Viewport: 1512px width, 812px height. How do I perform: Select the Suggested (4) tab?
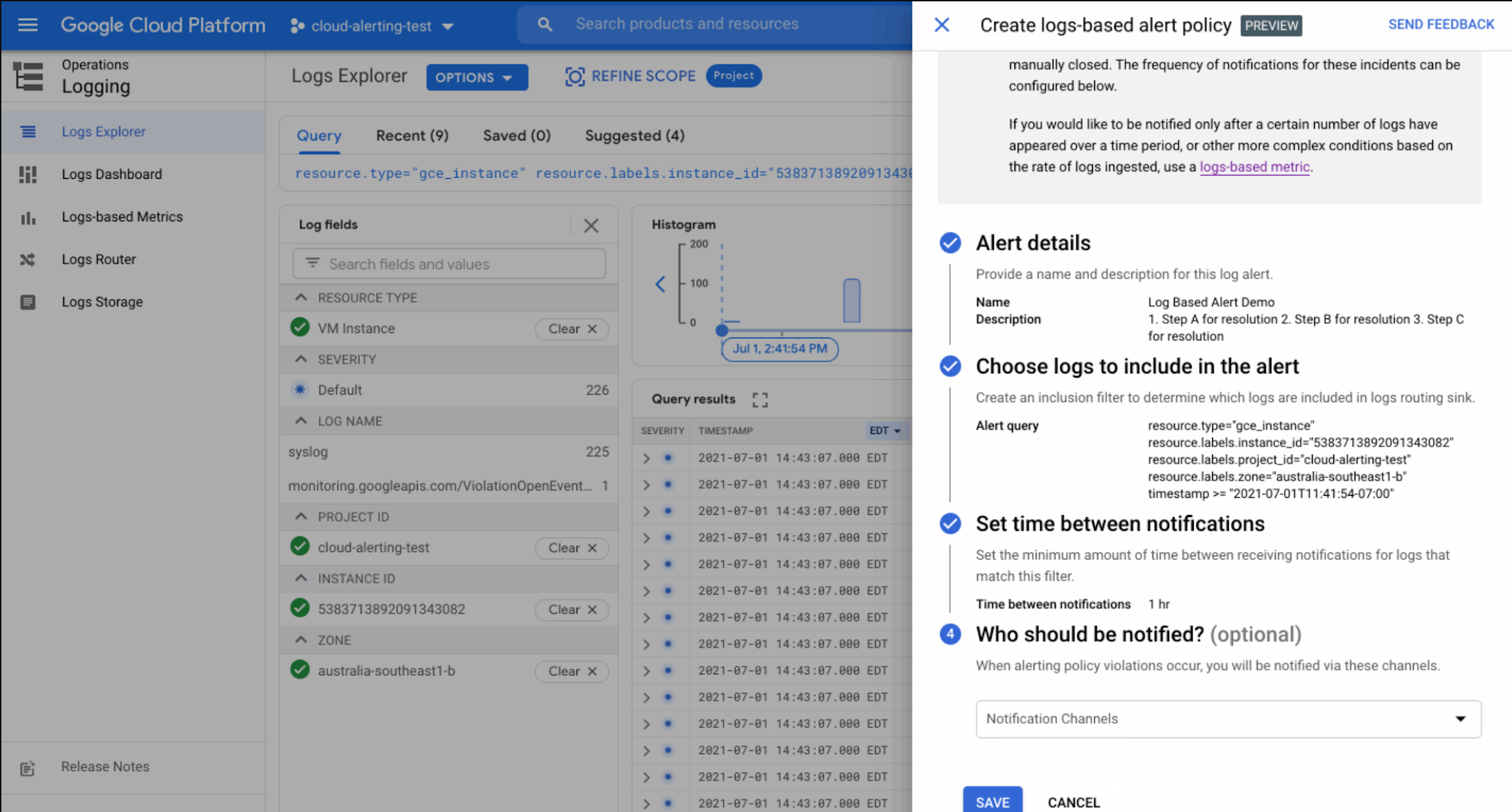click(x=635, y=135)
